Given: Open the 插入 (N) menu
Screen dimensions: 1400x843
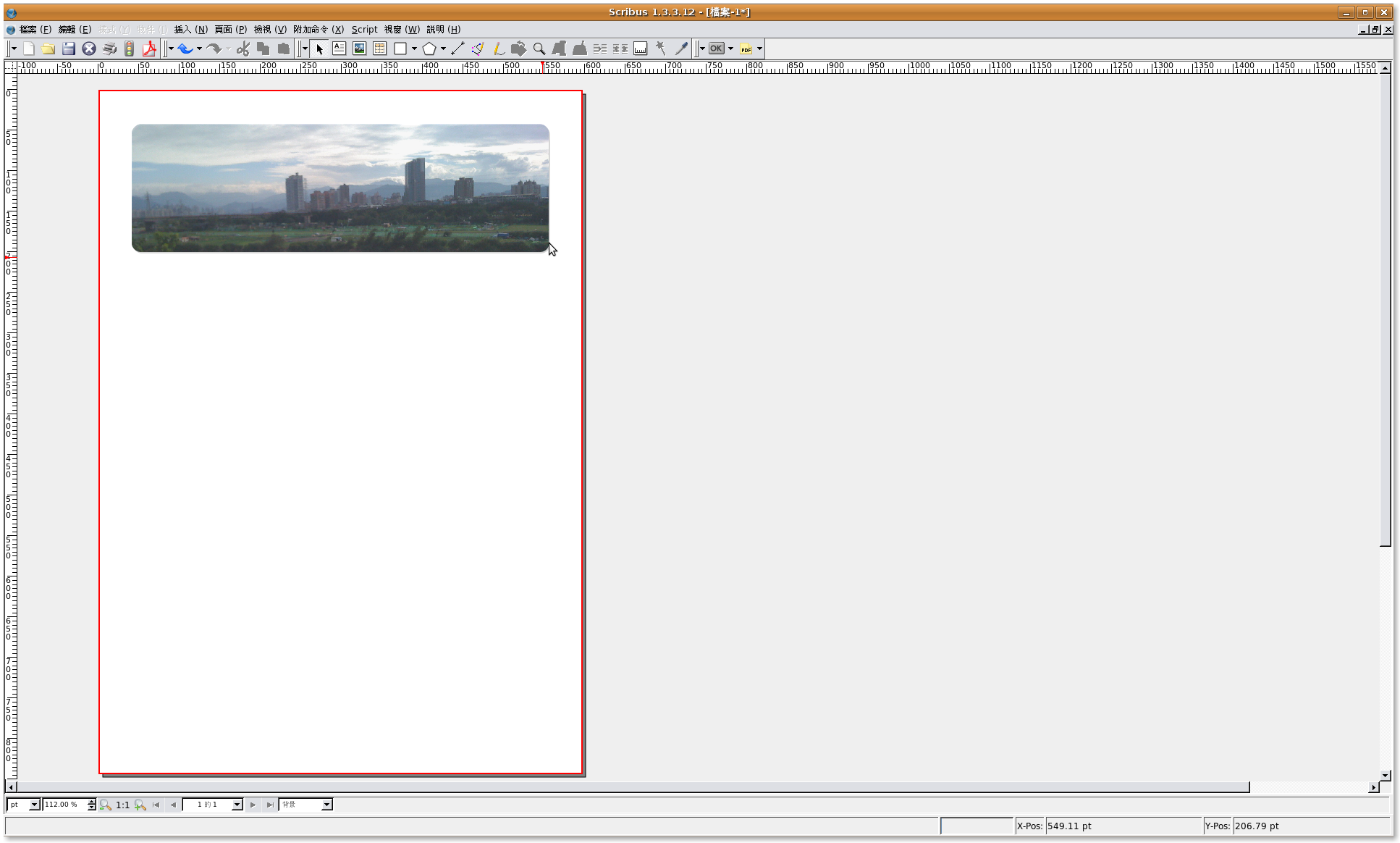Looking at the screenshot, I should coord(190,30).
